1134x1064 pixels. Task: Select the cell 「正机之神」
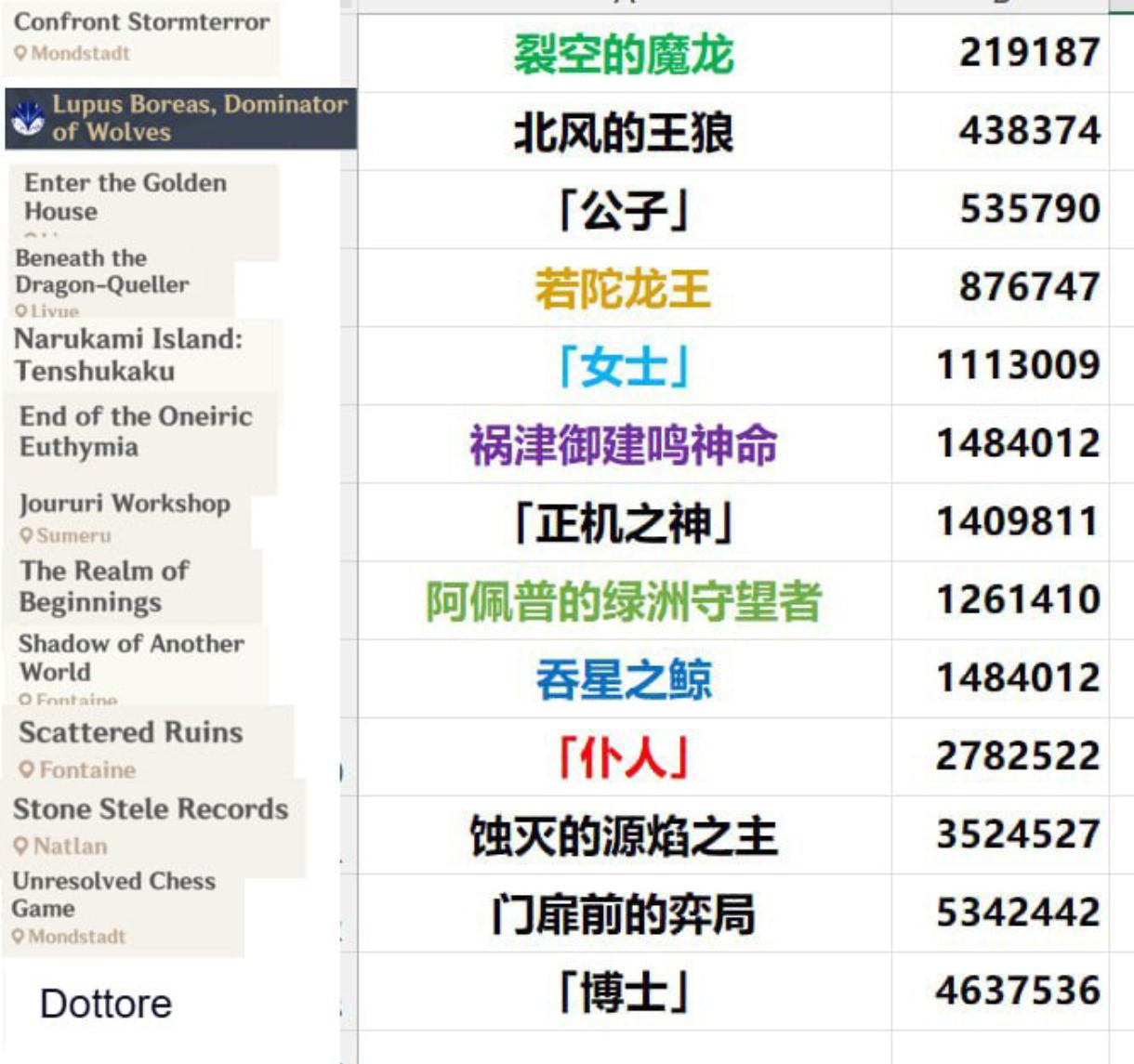click(x=624, y=521)
